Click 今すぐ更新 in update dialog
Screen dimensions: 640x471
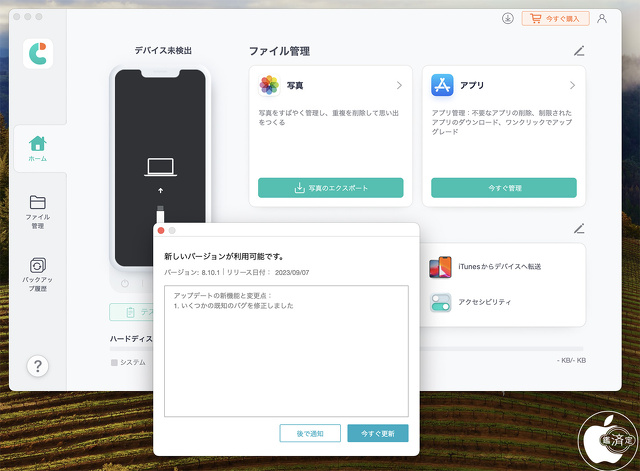coord(378,433)
